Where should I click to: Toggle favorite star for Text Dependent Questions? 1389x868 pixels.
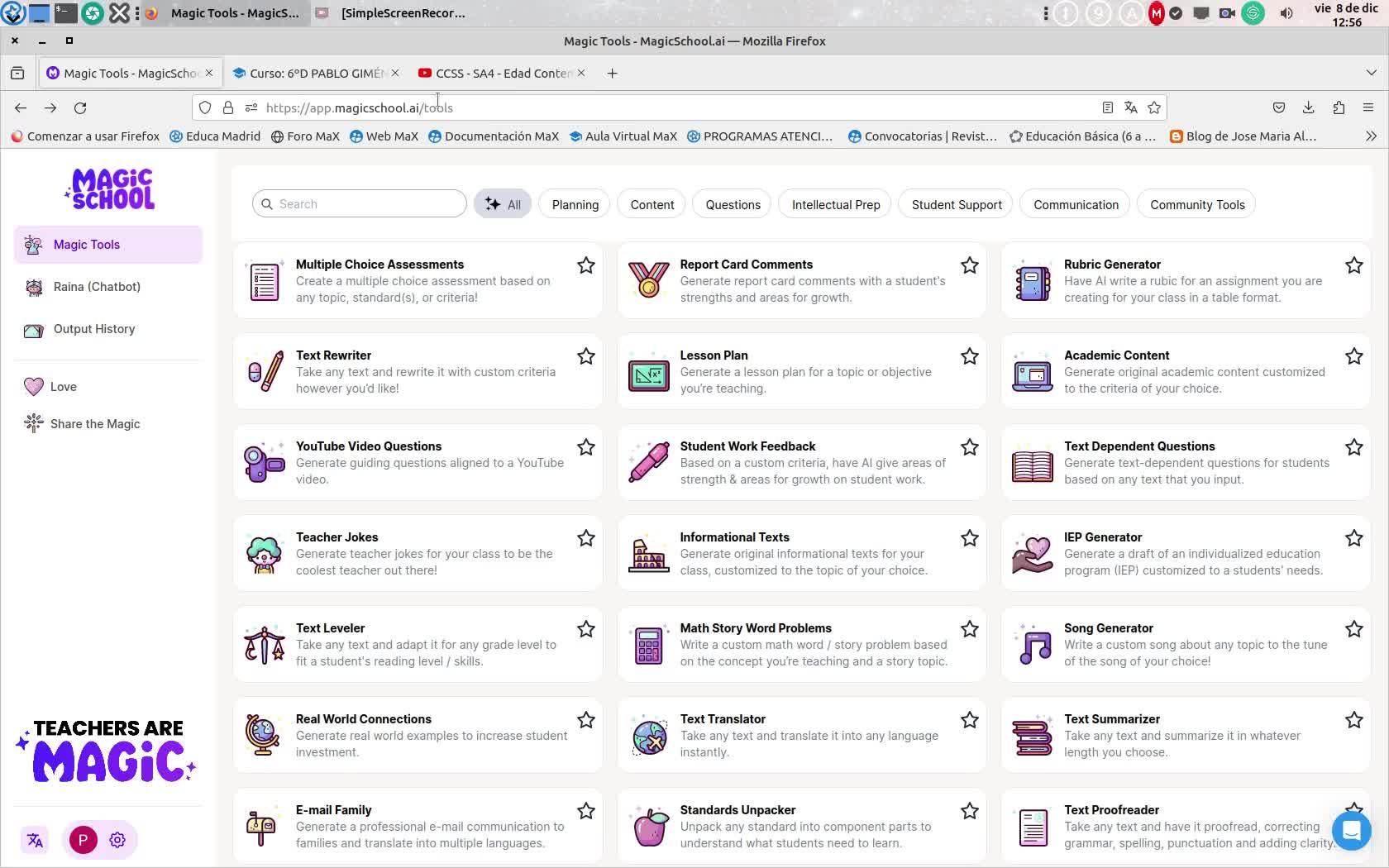coord(1354,447)
